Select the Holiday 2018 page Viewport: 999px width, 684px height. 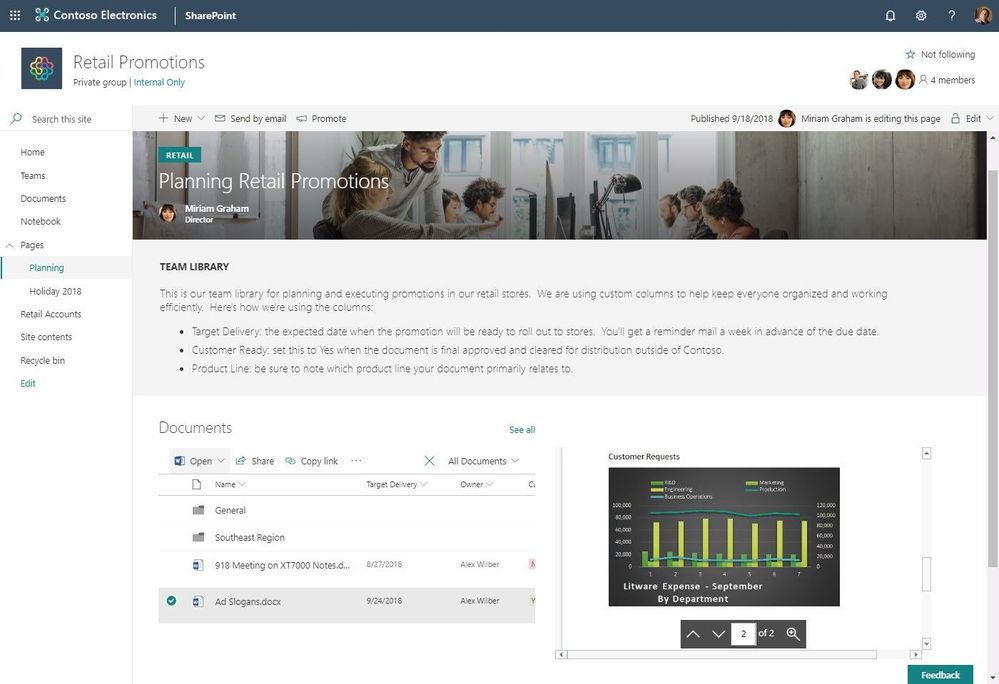coord(55,291)
